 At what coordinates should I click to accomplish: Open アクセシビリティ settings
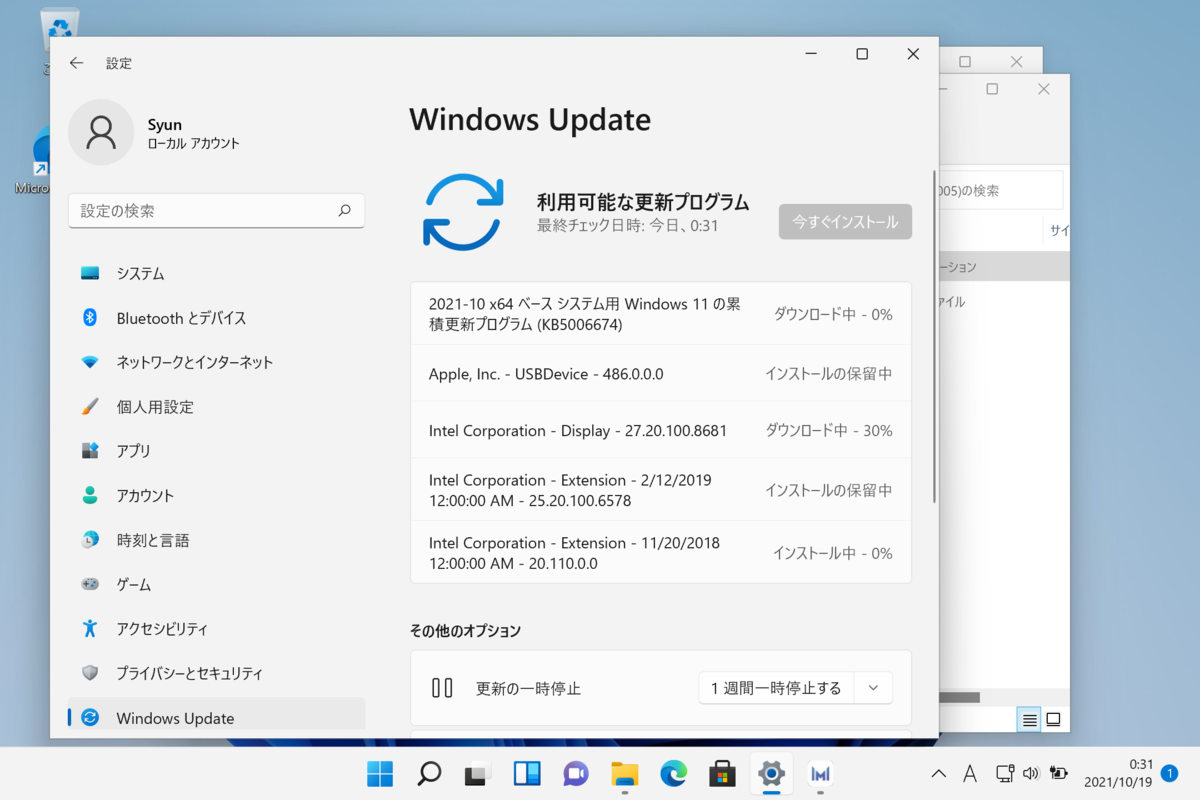(216, 629)
